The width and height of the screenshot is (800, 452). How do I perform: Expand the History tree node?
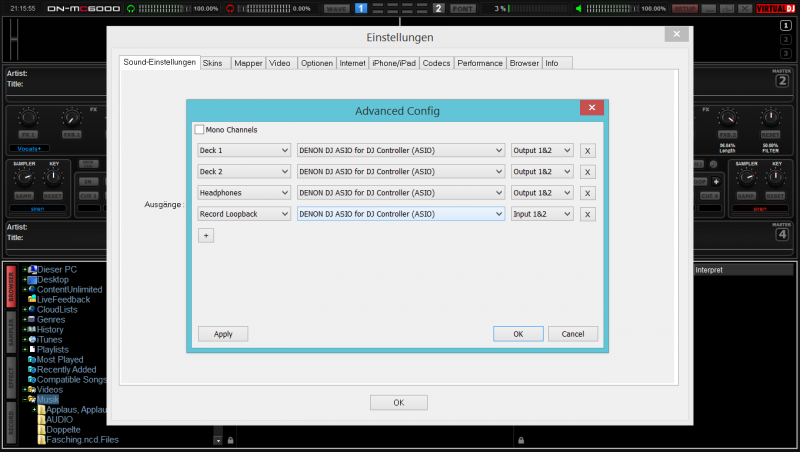coord(24,330)
